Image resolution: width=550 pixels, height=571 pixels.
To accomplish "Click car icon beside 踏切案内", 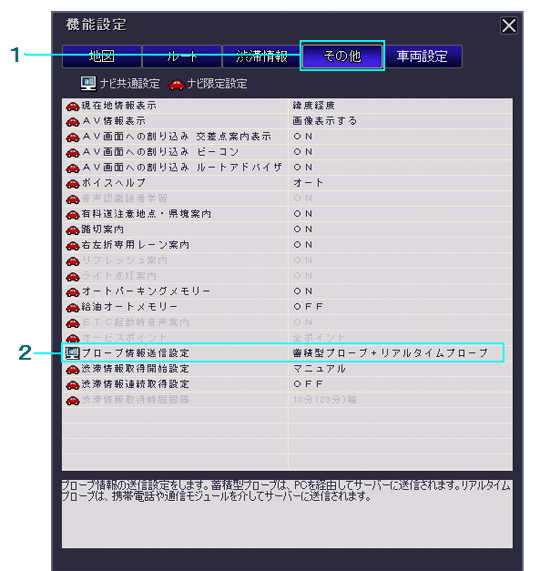I will pyautogui.click(x=72, y=230).
